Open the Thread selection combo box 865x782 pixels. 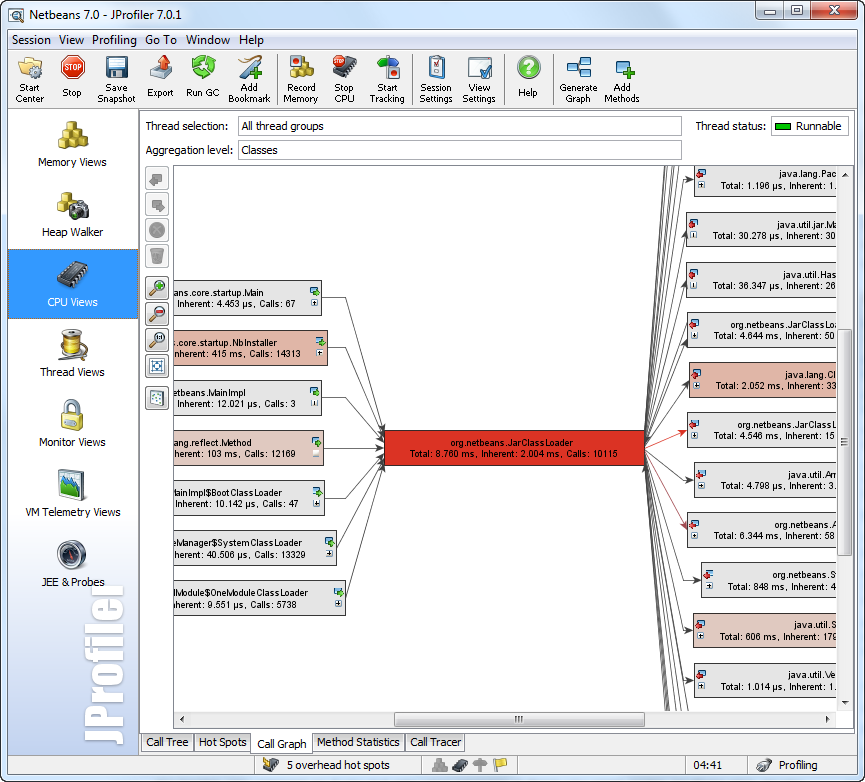point(460,126)
